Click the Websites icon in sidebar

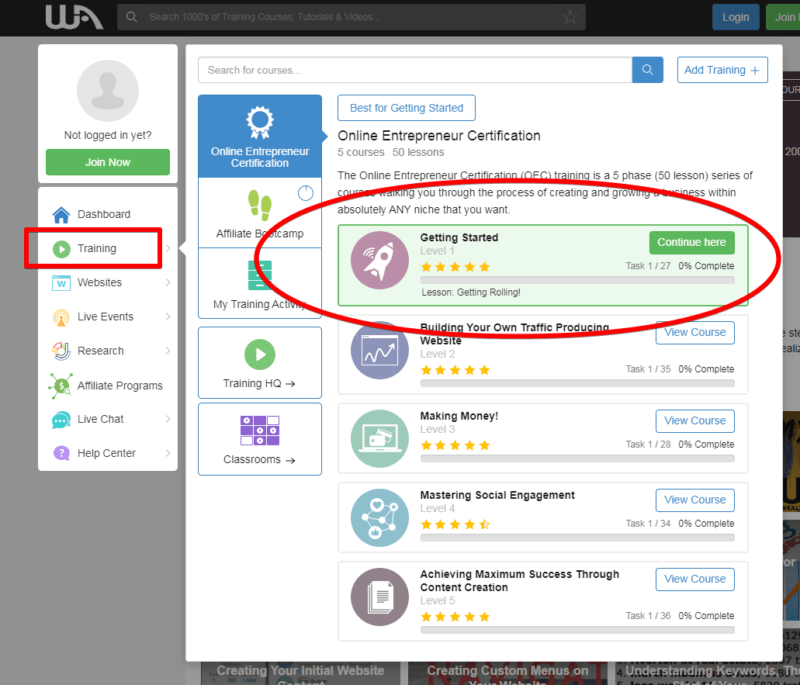[x=61, y=283]
